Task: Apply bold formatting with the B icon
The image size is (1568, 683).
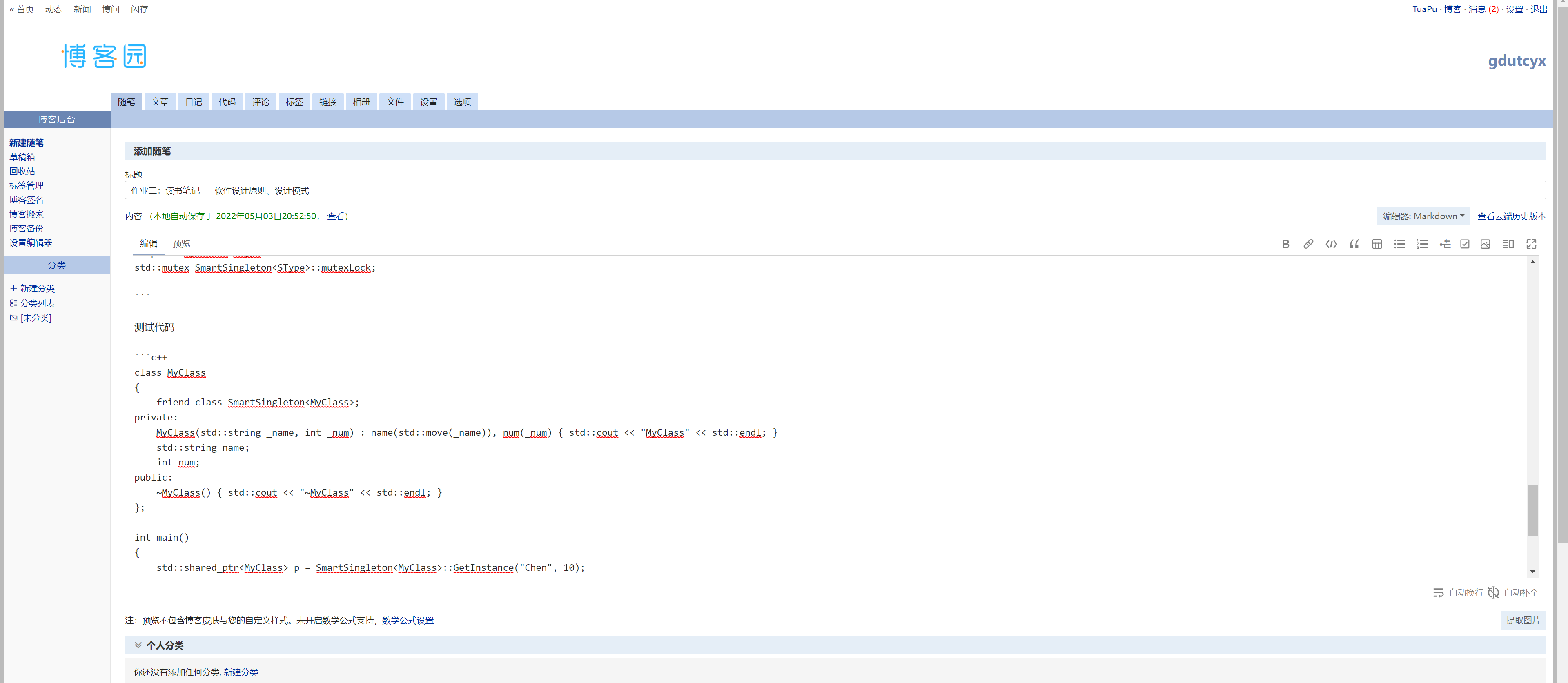Action: pyautogui.click(x=1285, y=244)
